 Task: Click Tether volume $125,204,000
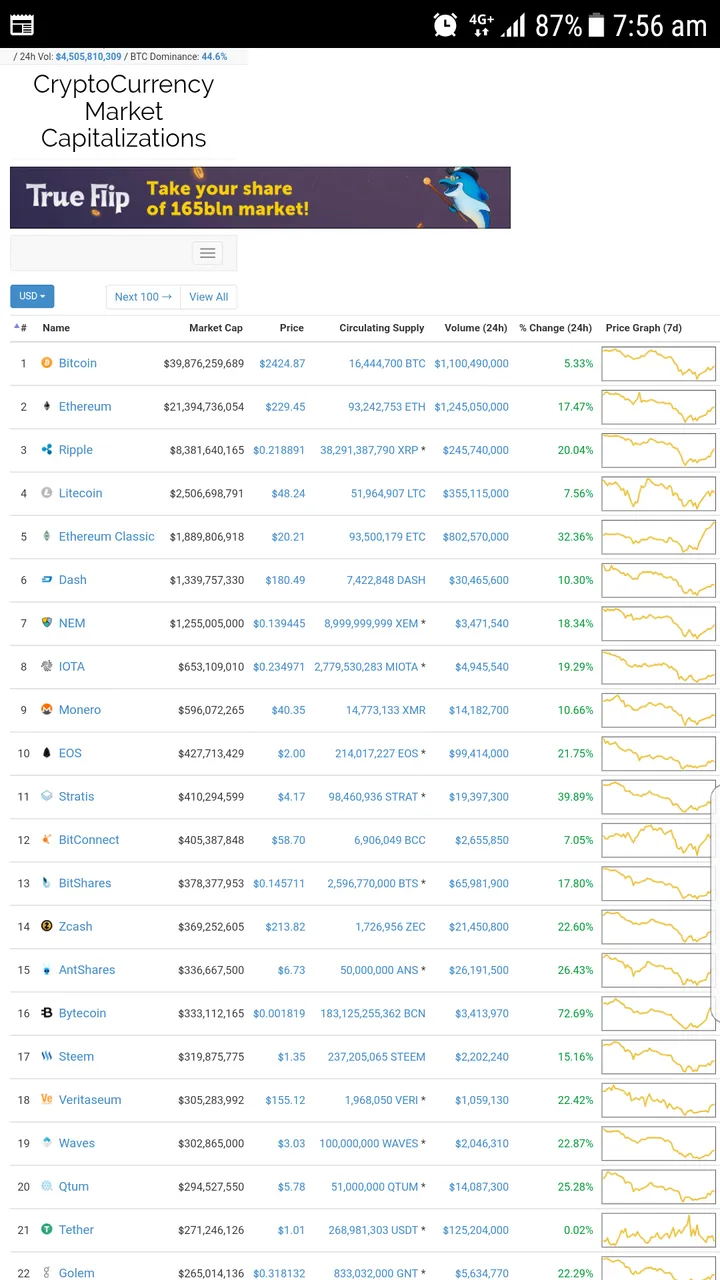coord(475,1230)
